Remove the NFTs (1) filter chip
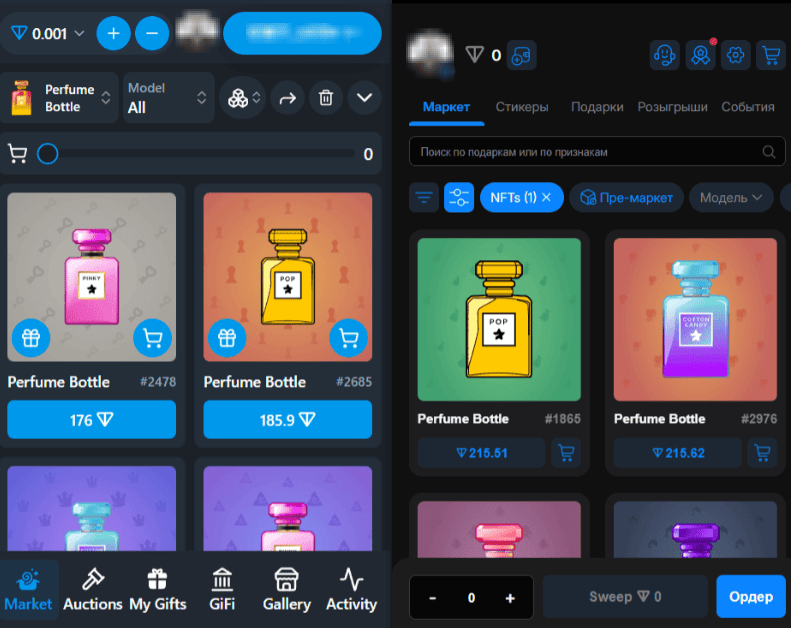Screen dimensions: 791x628 (x=546, y=198)
